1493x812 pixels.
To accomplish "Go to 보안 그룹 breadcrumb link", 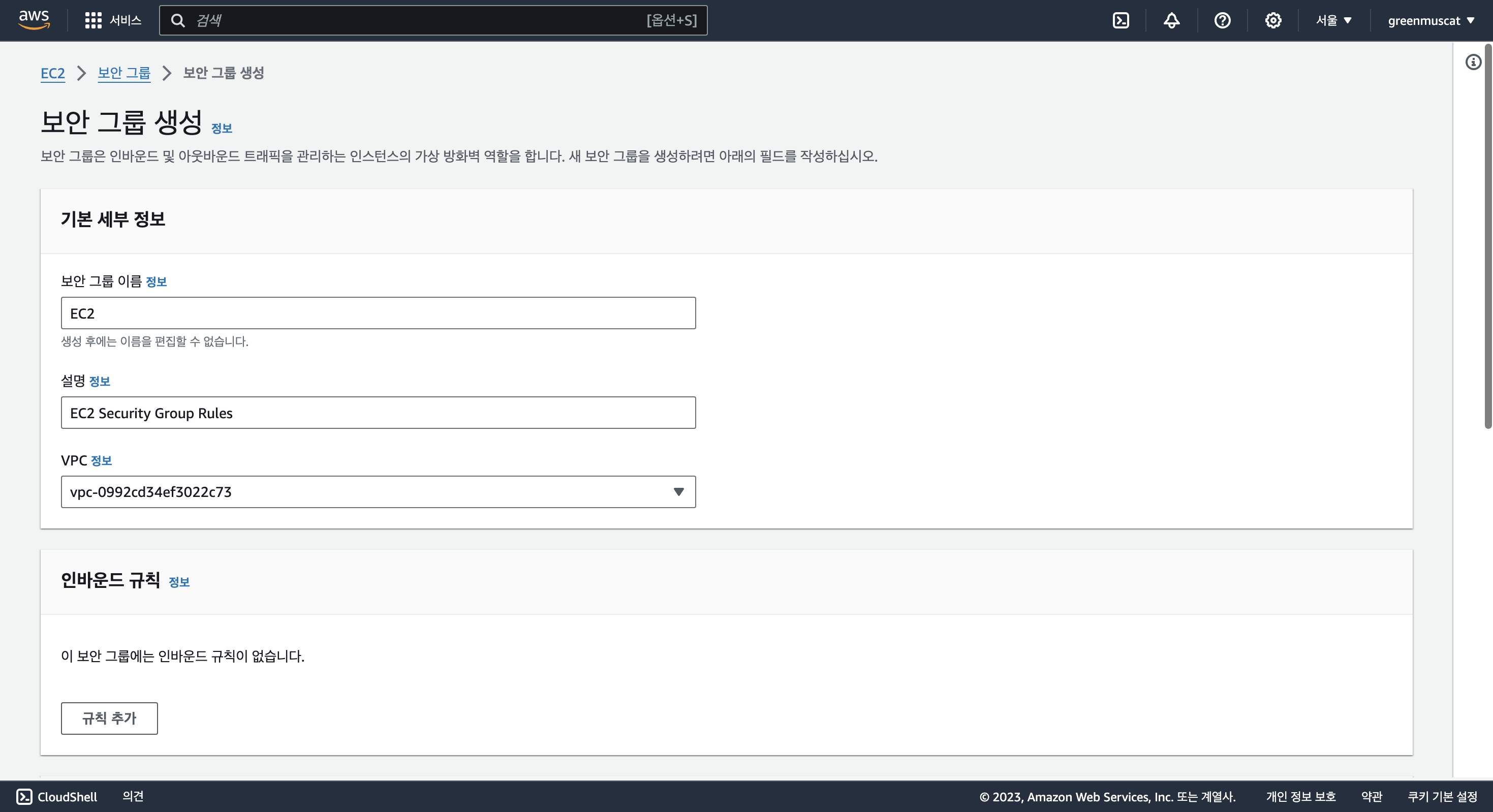I will tap(124, 73).
